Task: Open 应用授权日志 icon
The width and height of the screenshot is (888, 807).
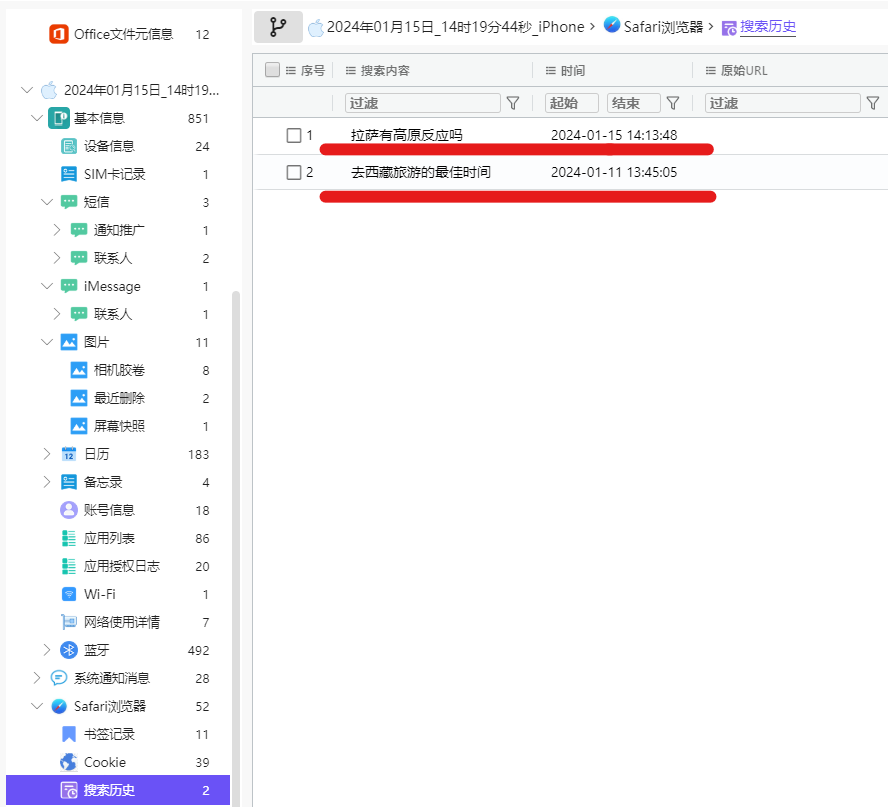Action: 69,566
